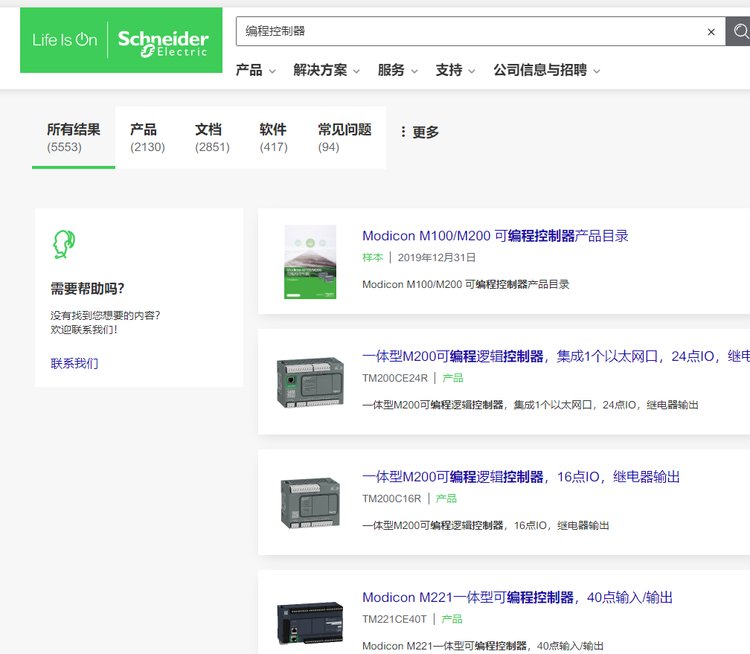Clear the search field with X icon
750x654 pixels.
711,32
